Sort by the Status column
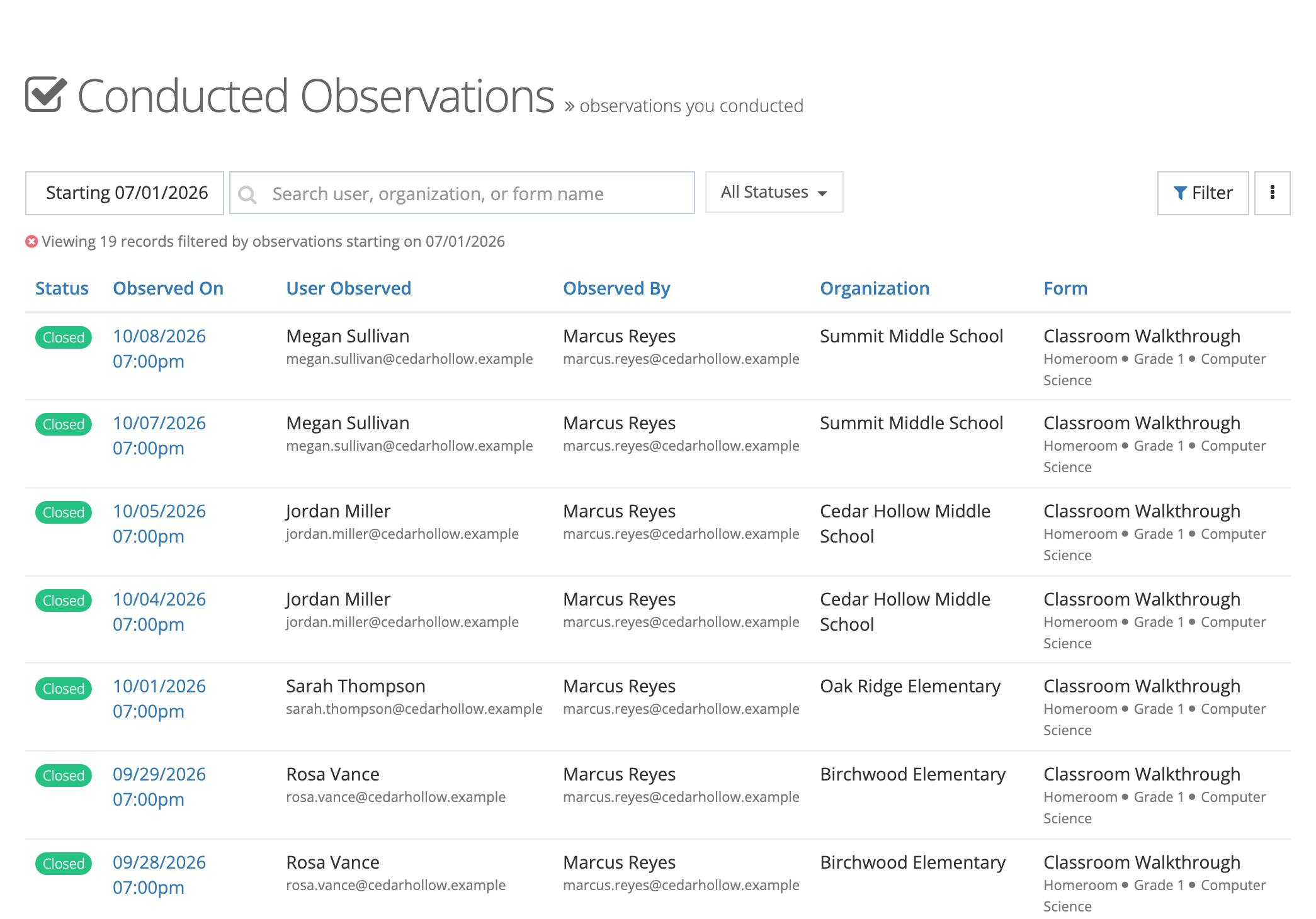1316x919 pixels. click(x=62, y=288)
